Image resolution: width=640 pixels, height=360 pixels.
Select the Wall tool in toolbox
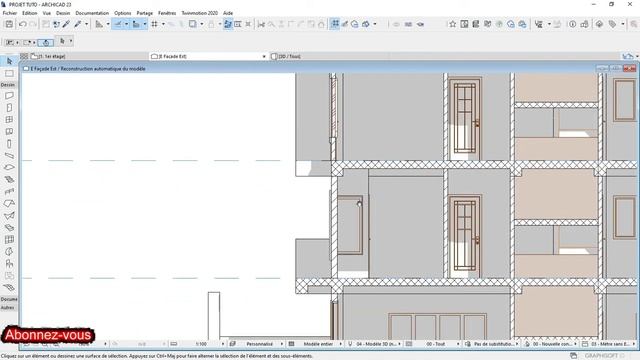click(9, 96)
